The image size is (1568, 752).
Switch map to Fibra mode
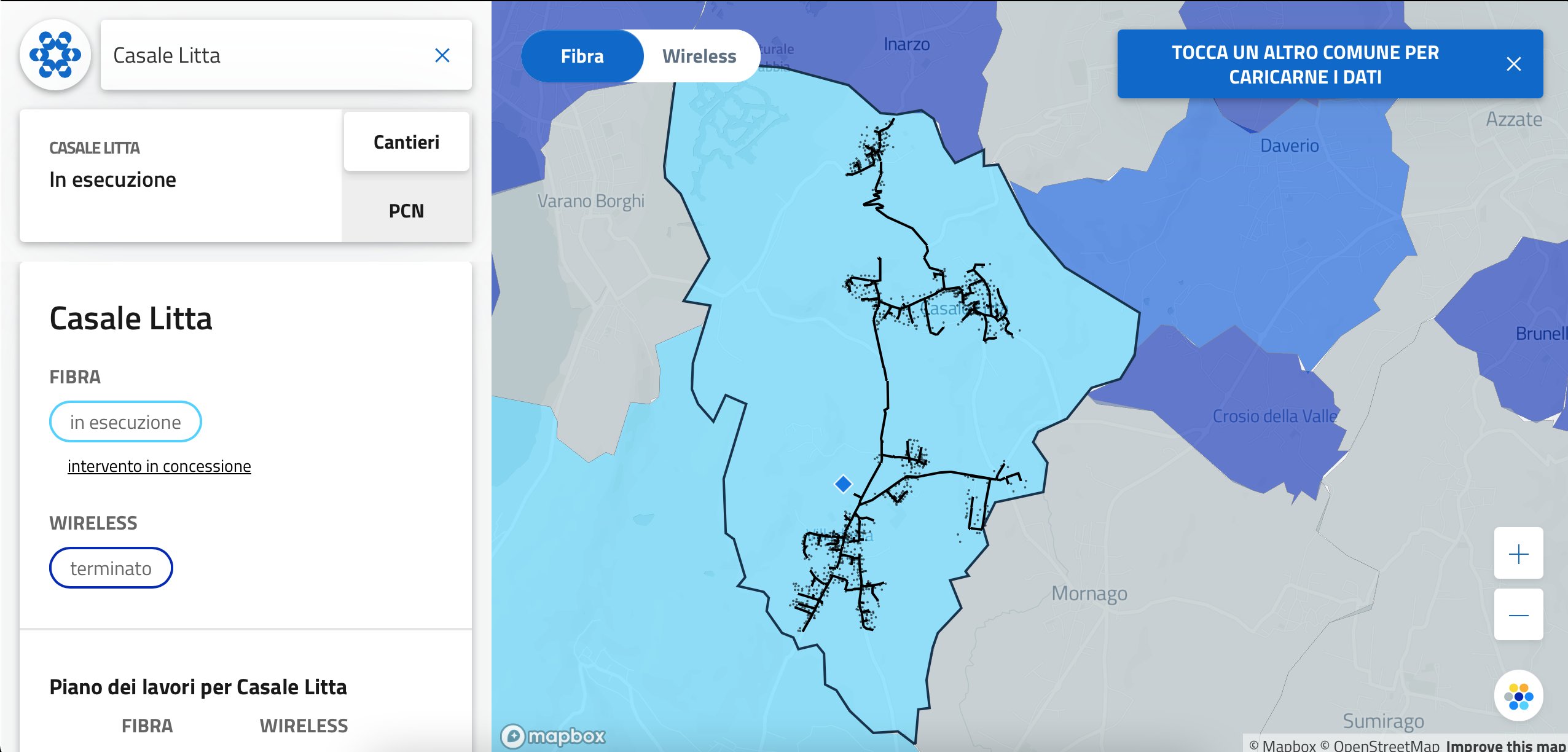click(581, 57)
